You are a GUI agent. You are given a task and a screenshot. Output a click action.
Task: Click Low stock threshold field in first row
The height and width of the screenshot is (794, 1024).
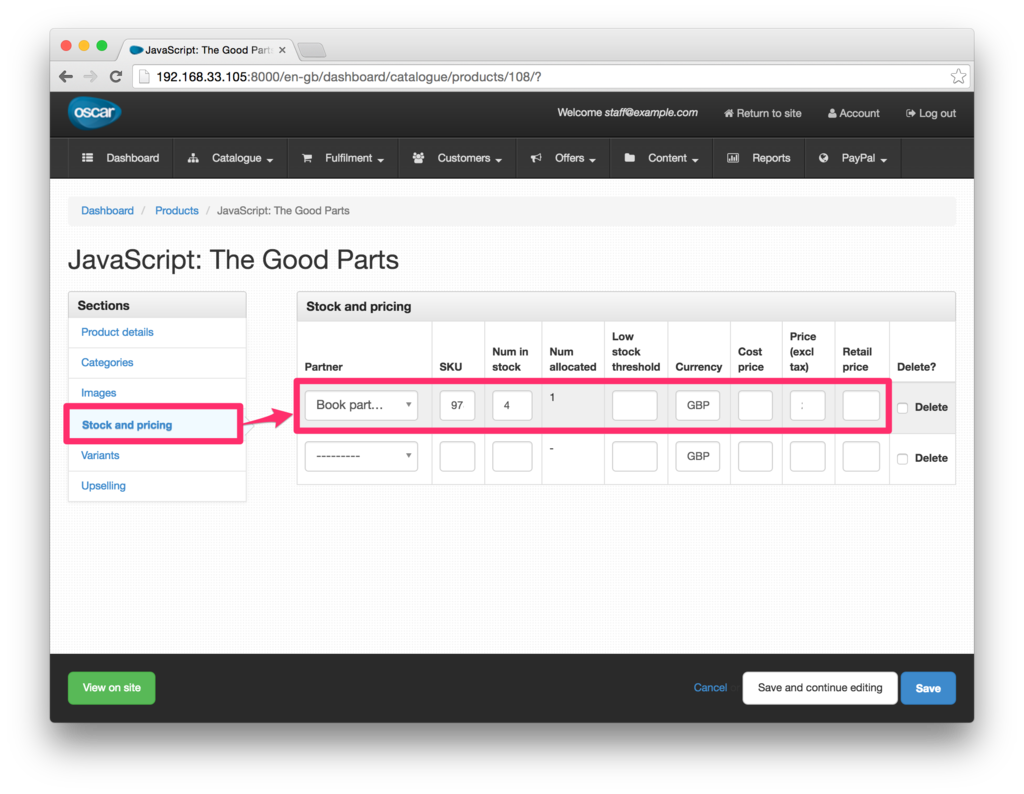[635, 405]
